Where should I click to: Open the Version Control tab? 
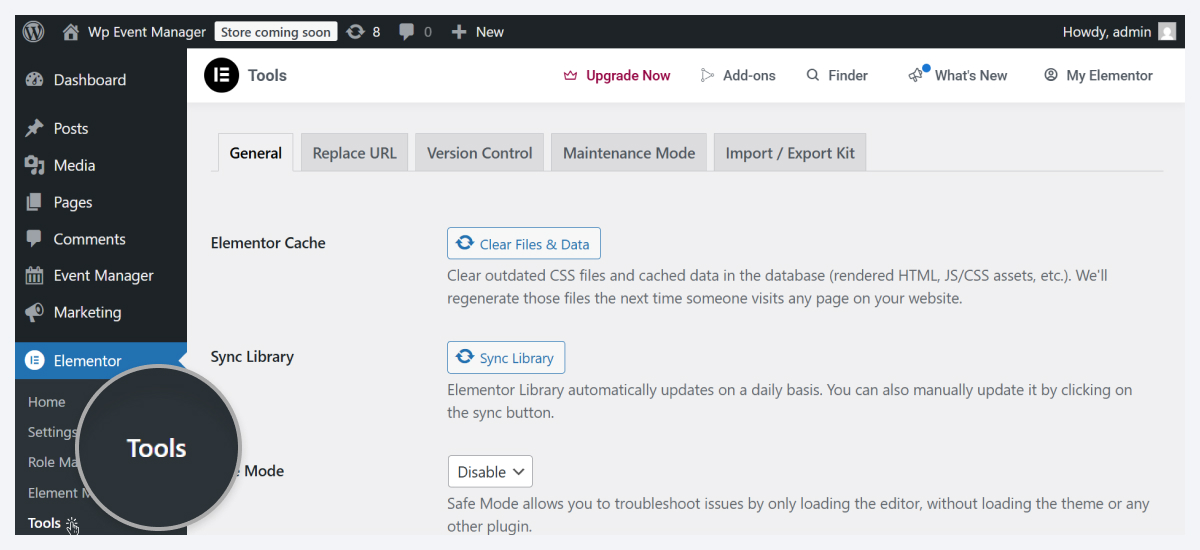(x=480, y=153)
